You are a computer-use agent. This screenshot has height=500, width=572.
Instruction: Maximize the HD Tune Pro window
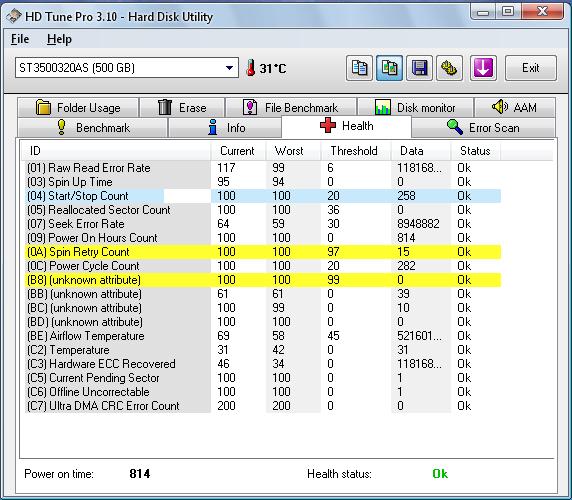point(508,12)
